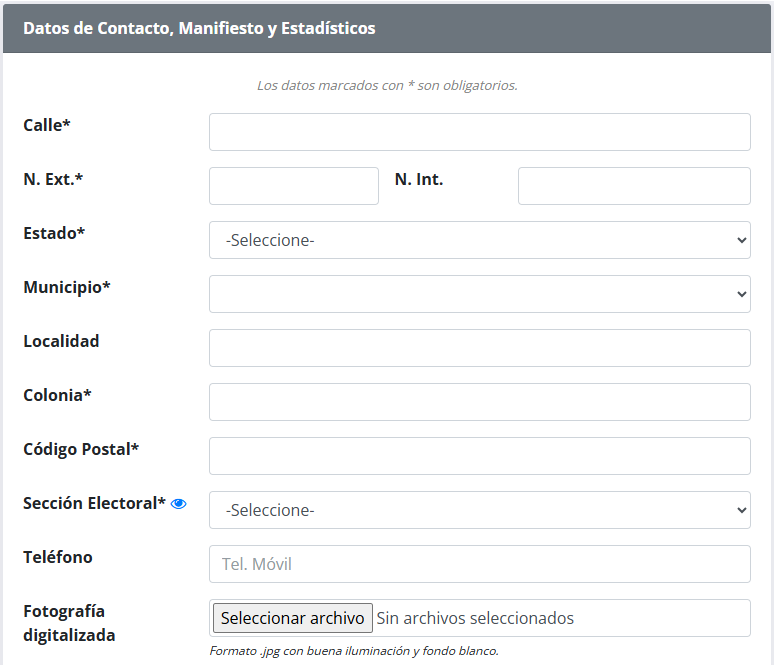The width and height of the screenshot is (774, 665).
Task: Click the Datos de Contacto section header
Action: coord(199,28)
